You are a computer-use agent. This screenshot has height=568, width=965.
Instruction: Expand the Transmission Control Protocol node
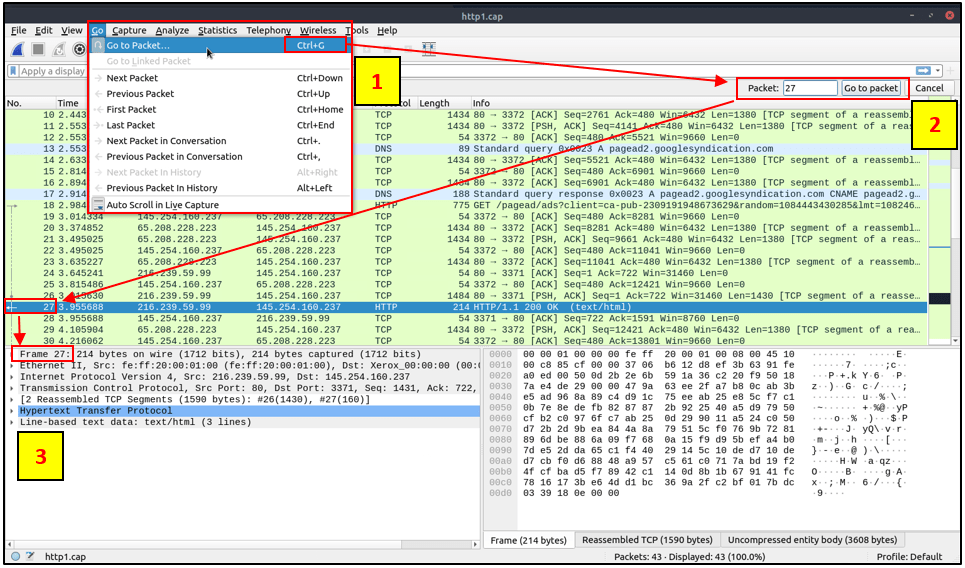click(12, 388)
